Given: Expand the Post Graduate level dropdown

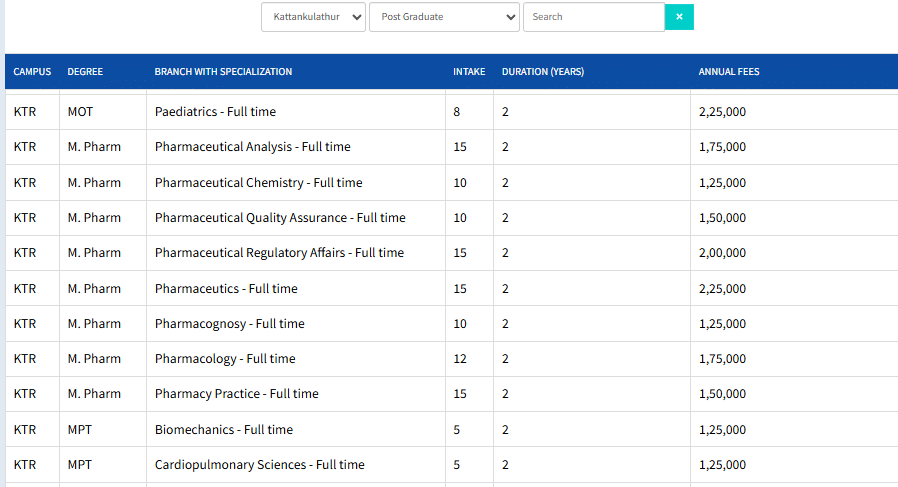Looking at the screenshot, I should (444, 17).
